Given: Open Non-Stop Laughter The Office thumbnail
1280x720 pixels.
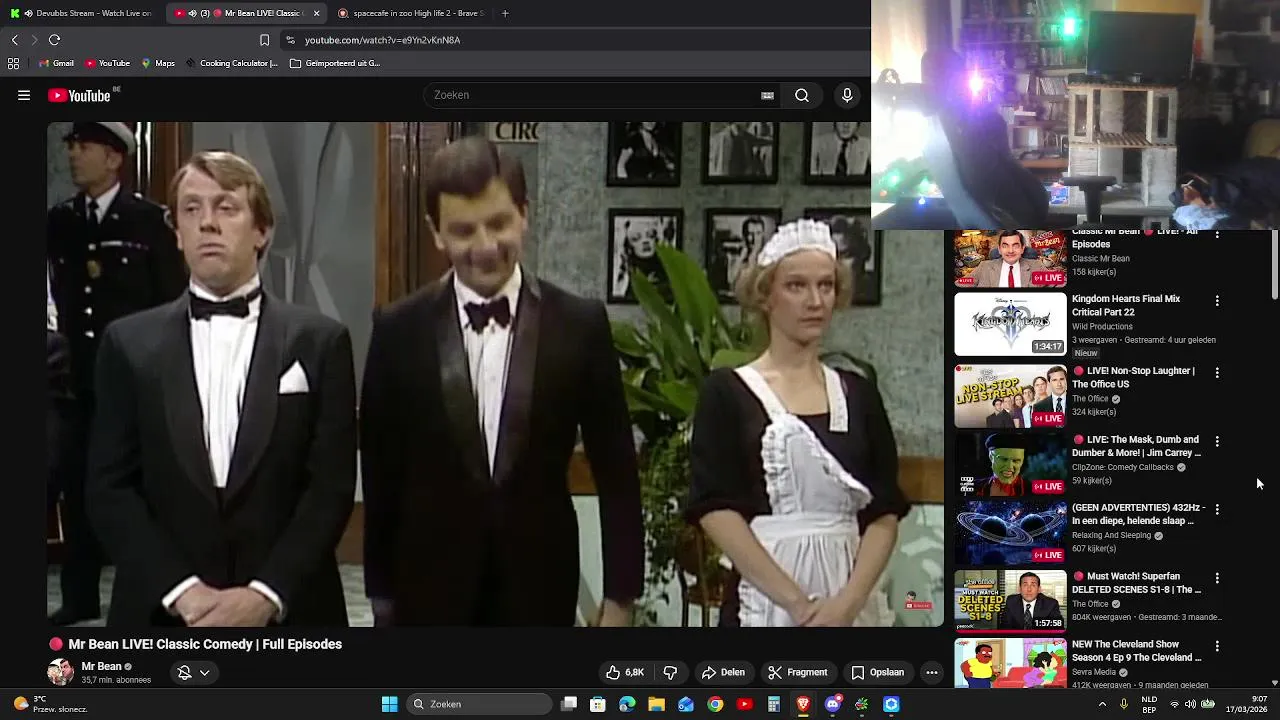Looking at the screenshot, I should point(1010,396).
